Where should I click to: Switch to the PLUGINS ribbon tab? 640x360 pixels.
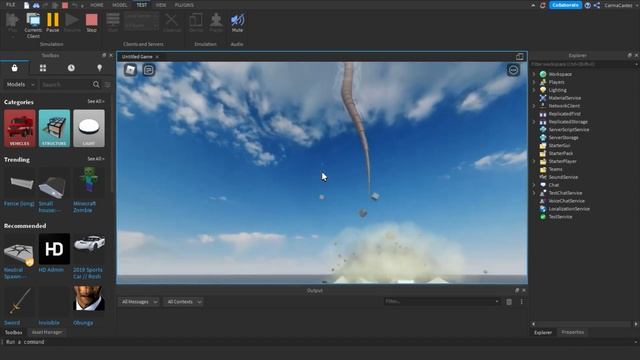(184, 5)
